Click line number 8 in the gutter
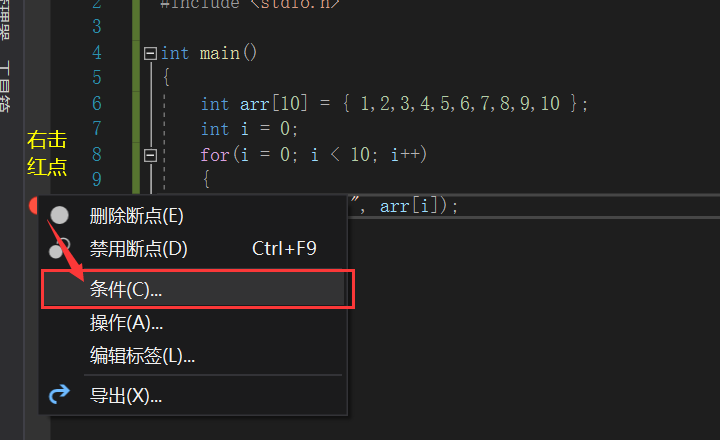The width and height of the screenshot is (720, 440). [x=96, y=155]
